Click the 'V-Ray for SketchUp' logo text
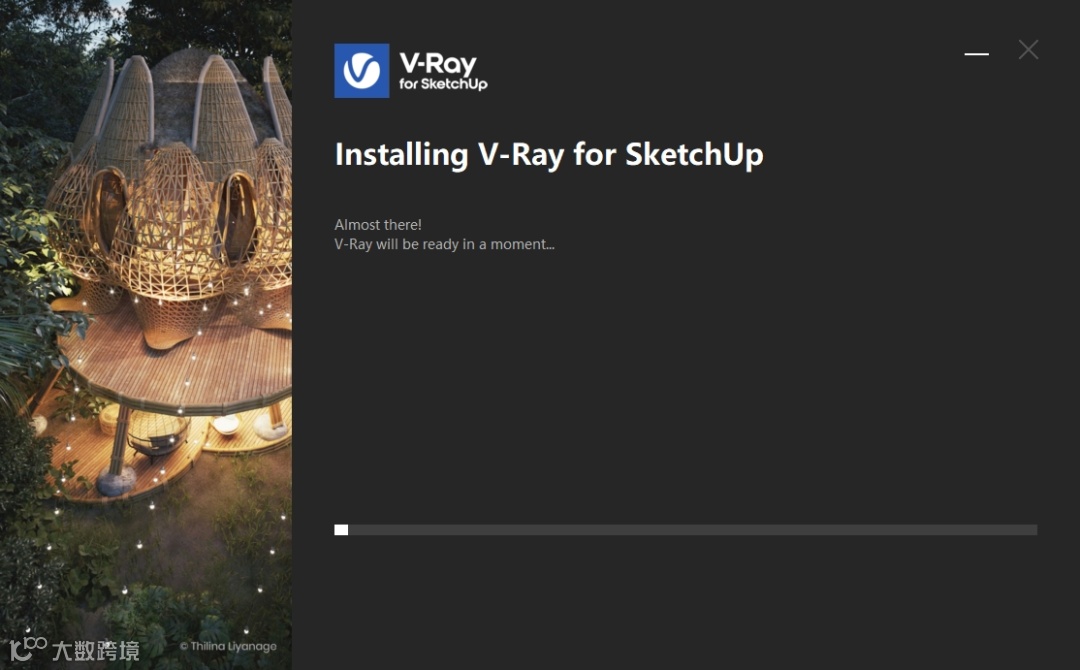This screenshot has height=670, width=1080. coord(443,72)
